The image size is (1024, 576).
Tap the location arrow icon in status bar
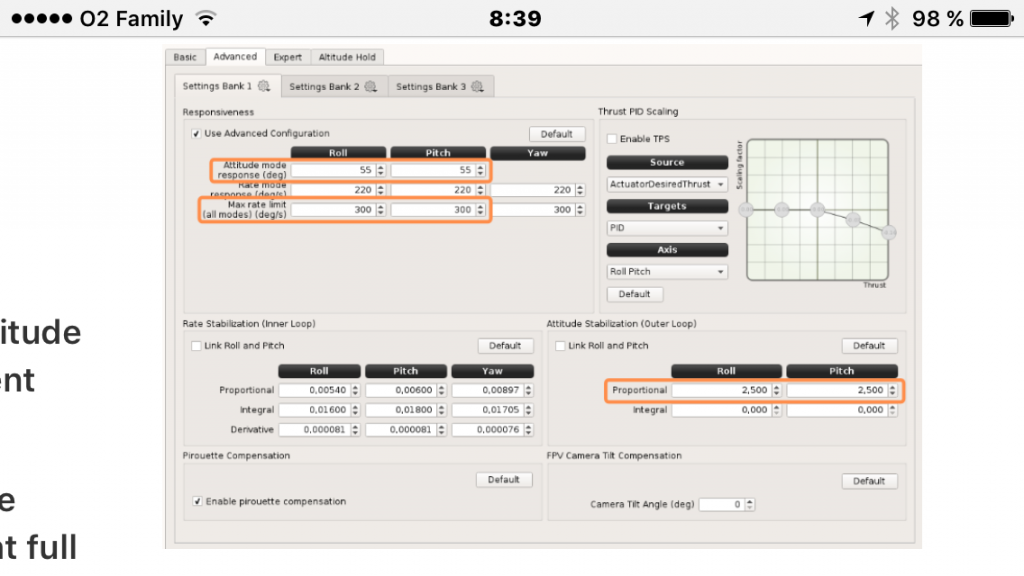point(866,19)
